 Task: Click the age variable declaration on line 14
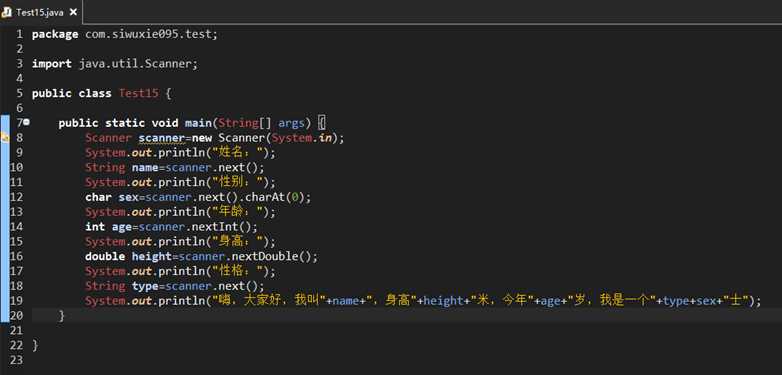click(x=122, y=227)
